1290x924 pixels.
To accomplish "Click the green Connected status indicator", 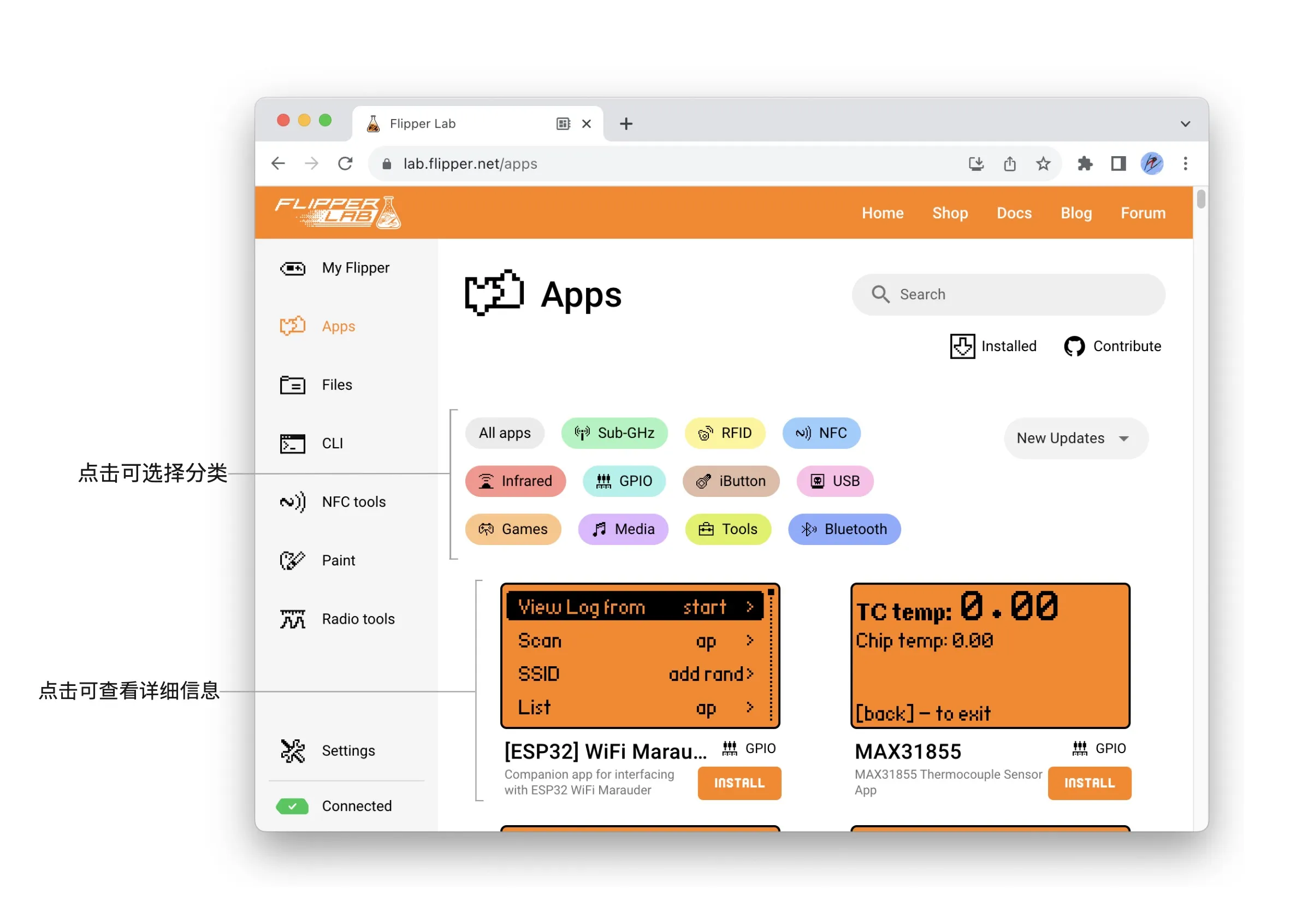I will 292,806.
